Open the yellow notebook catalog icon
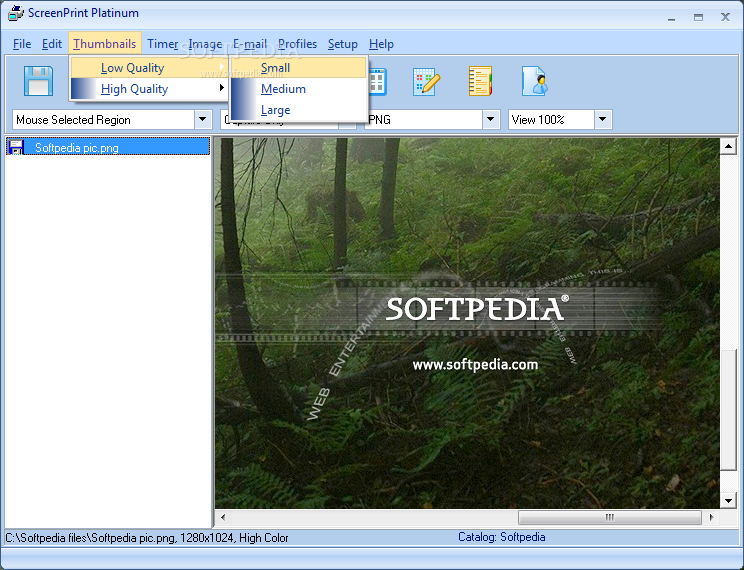The height and width of the screenshot is (570, 744). coord(480,81)
